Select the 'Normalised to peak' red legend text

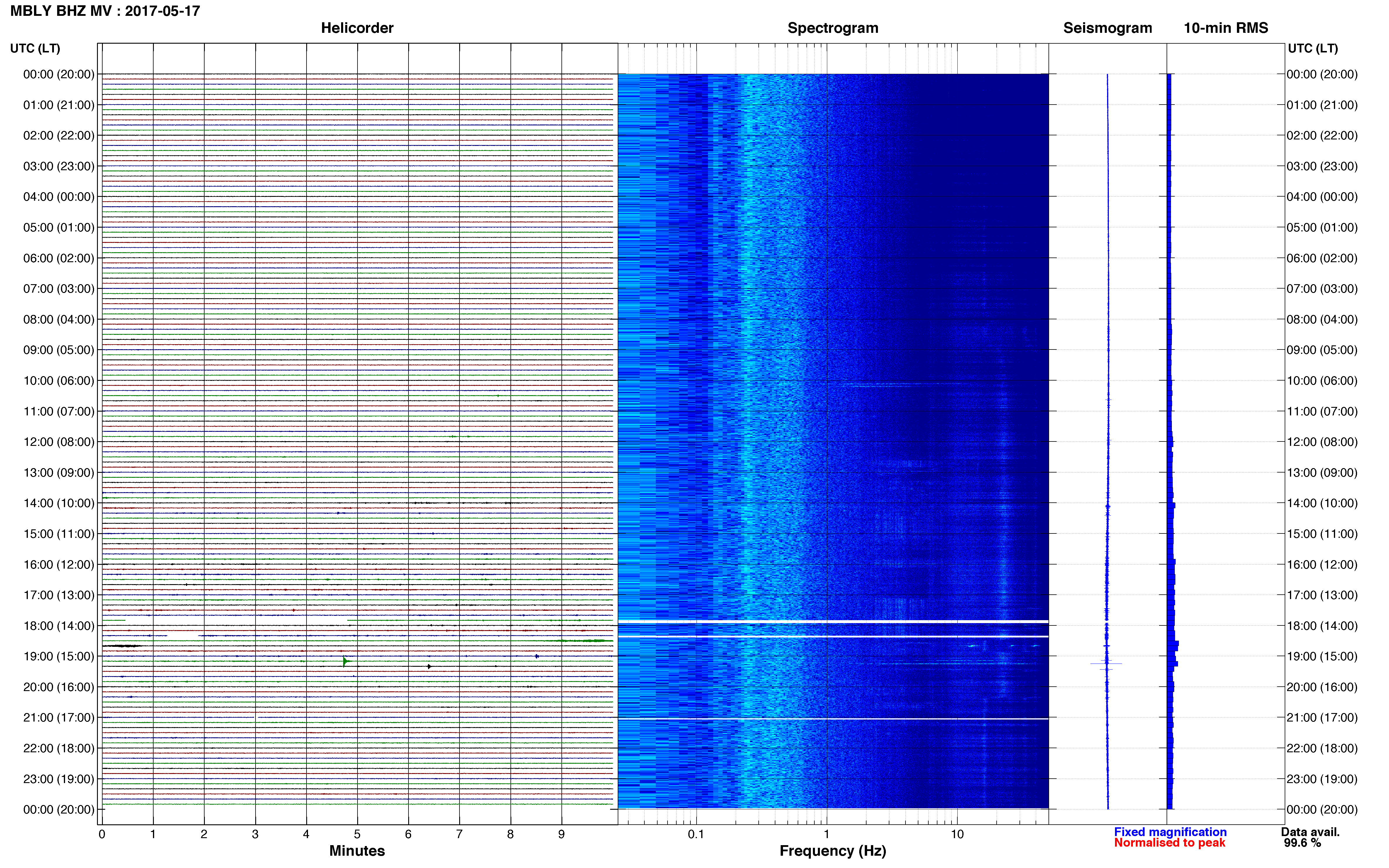(x=1170, y=843)
